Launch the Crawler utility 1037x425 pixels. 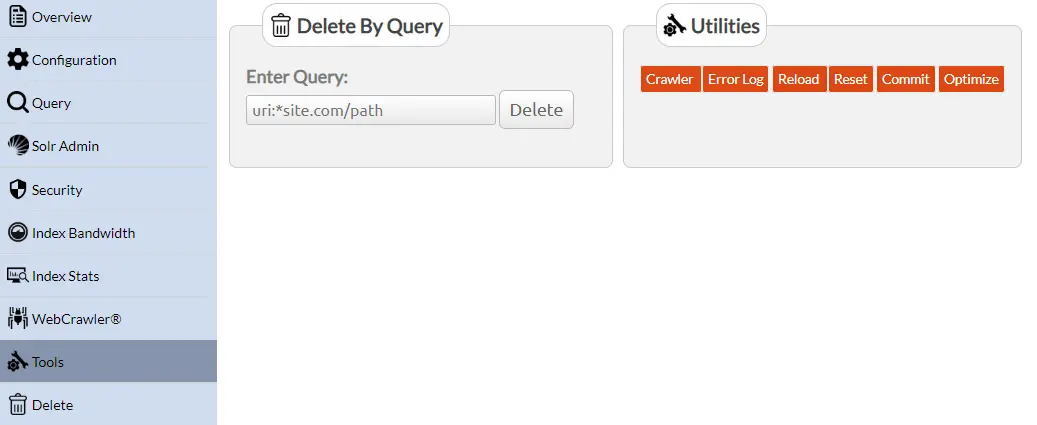(x=669, y=79)
